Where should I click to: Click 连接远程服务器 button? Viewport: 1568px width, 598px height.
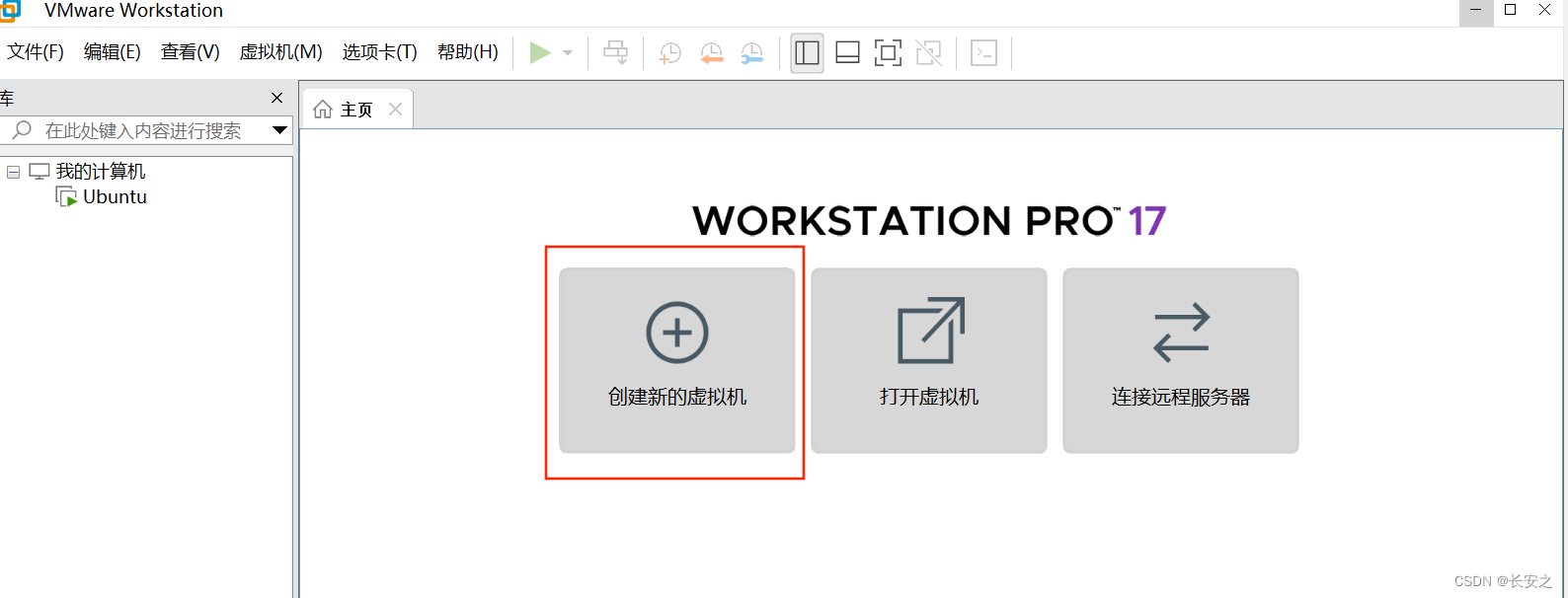tap(1181, 360)
